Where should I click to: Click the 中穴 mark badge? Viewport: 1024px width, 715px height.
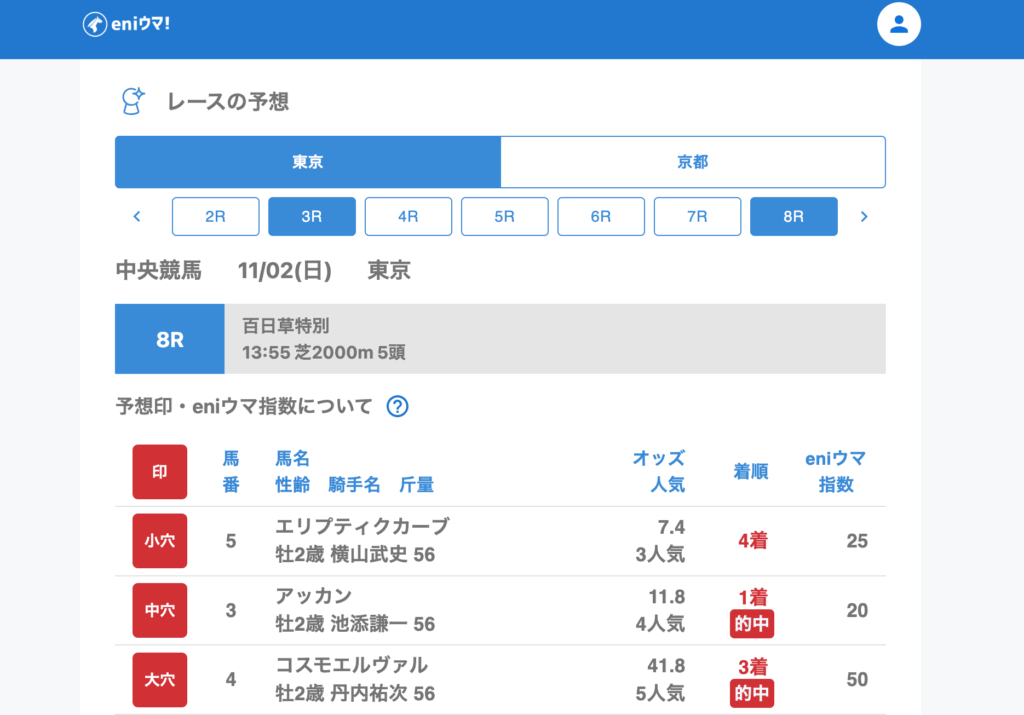coord(159,610)
